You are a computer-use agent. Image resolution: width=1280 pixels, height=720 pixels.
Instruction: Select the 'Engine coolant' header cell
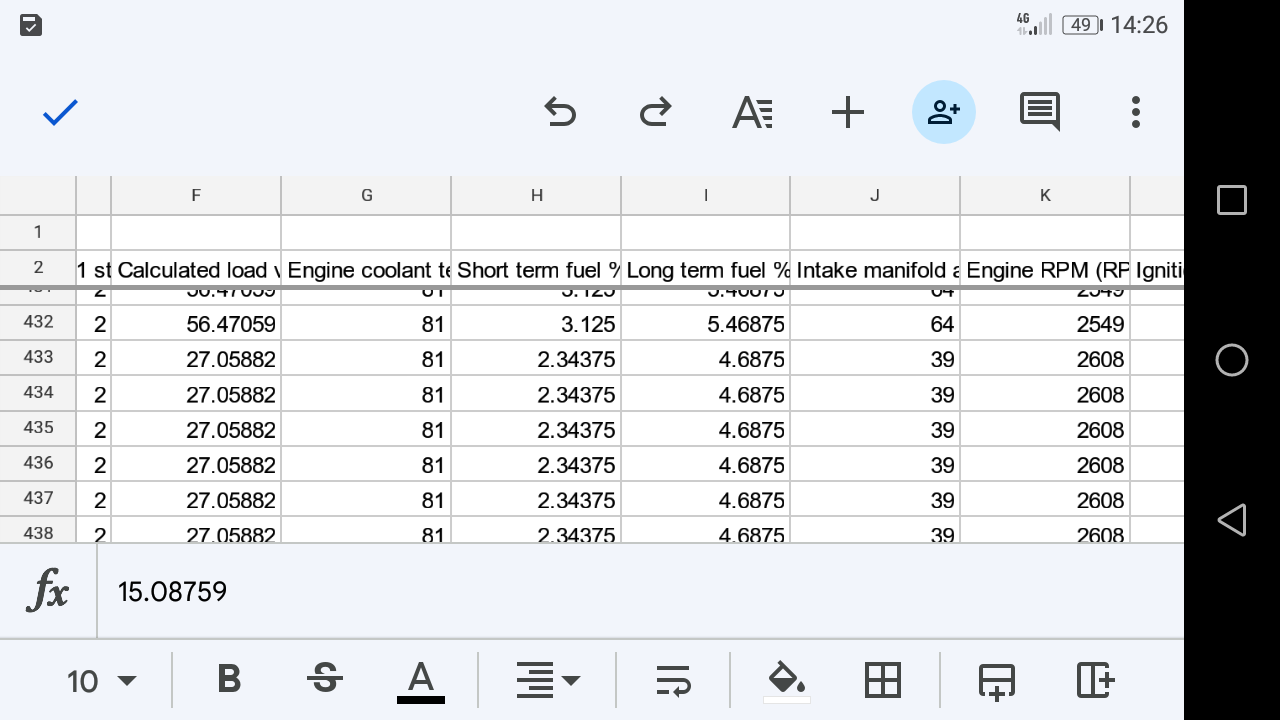(x=366, y=270)
